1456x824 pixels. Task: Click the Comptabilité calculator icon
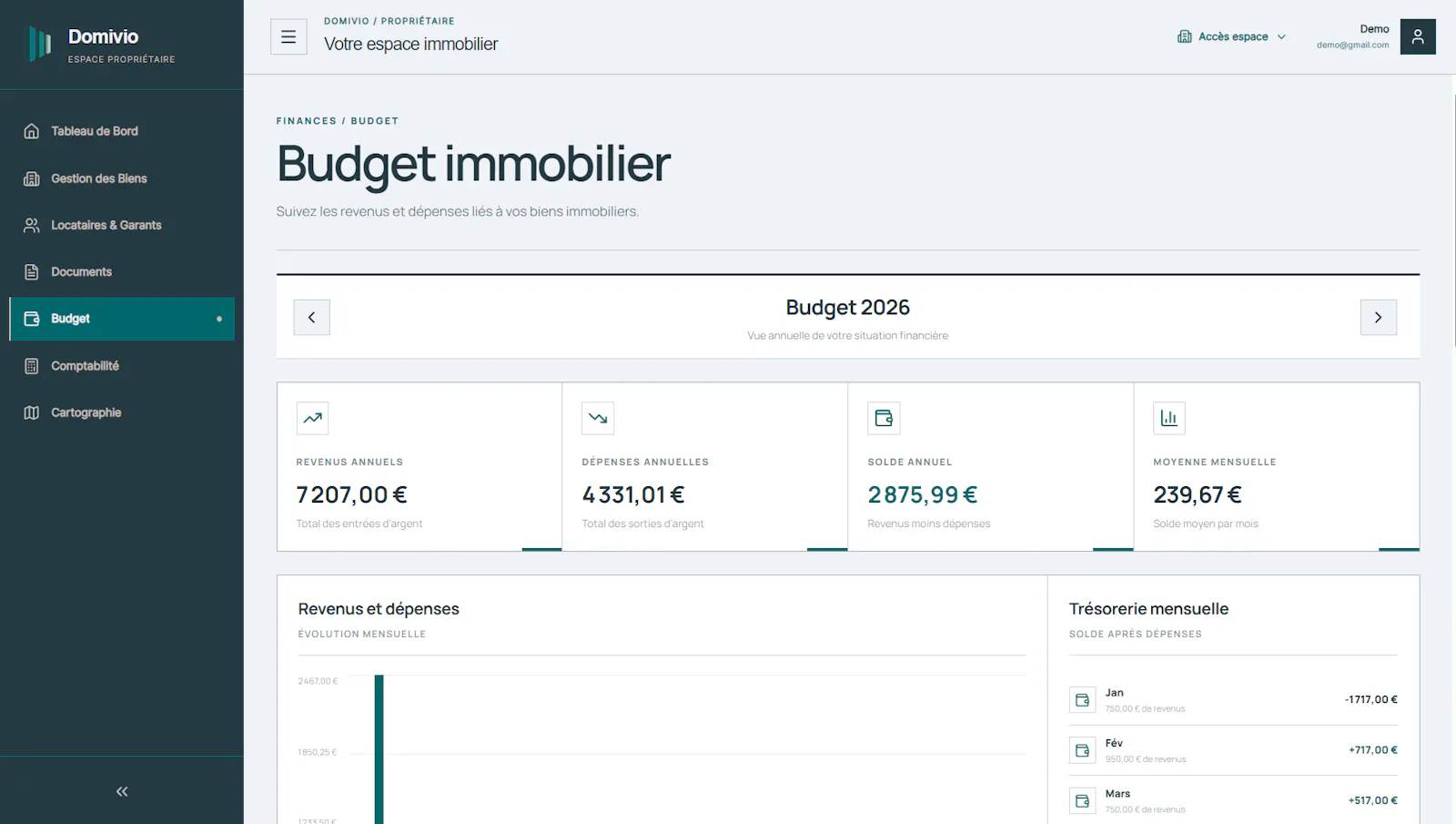pyautogui.click(x=32, y=366)
